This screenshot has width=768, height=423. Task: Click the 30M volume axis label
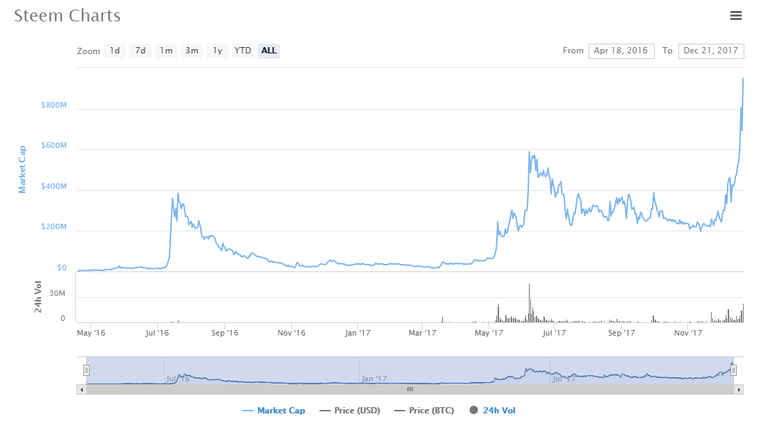pyautogui.click(x=57, y=293)
